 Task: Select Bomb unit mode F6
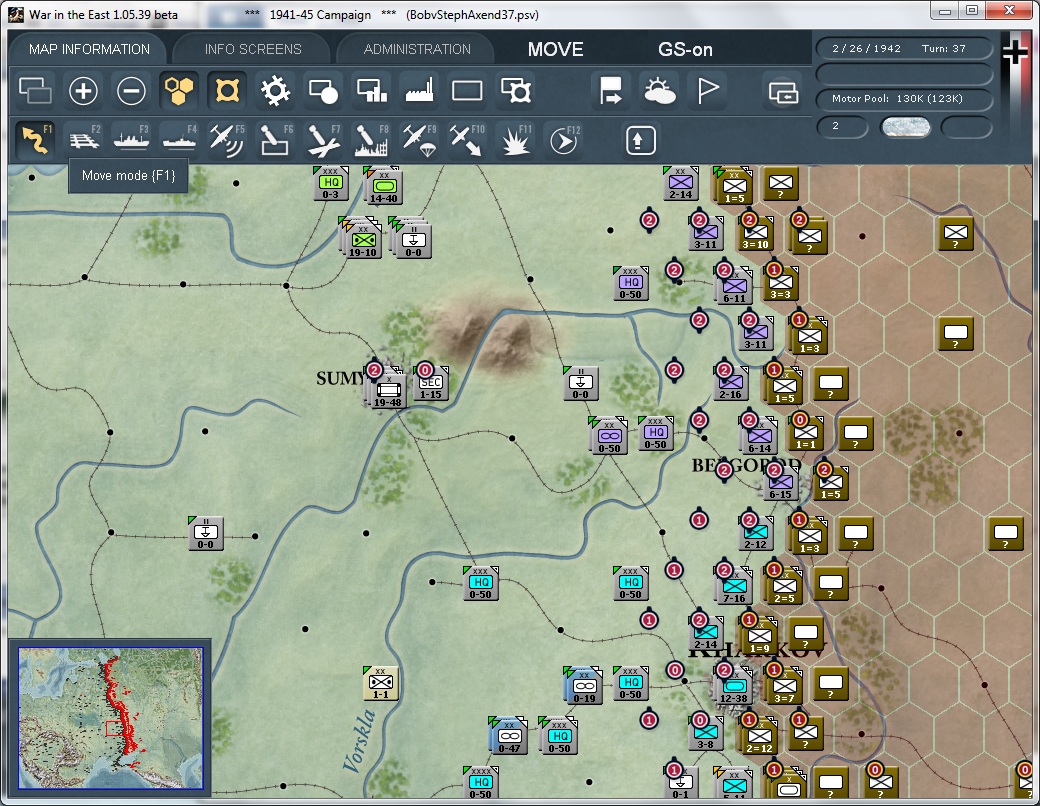tap(275, 139)
